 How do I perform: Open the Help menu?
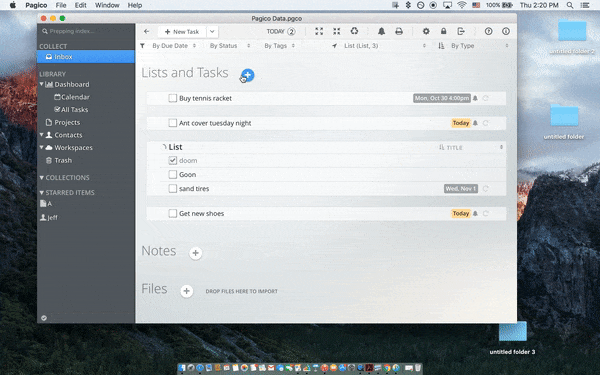tap(135, 5)
